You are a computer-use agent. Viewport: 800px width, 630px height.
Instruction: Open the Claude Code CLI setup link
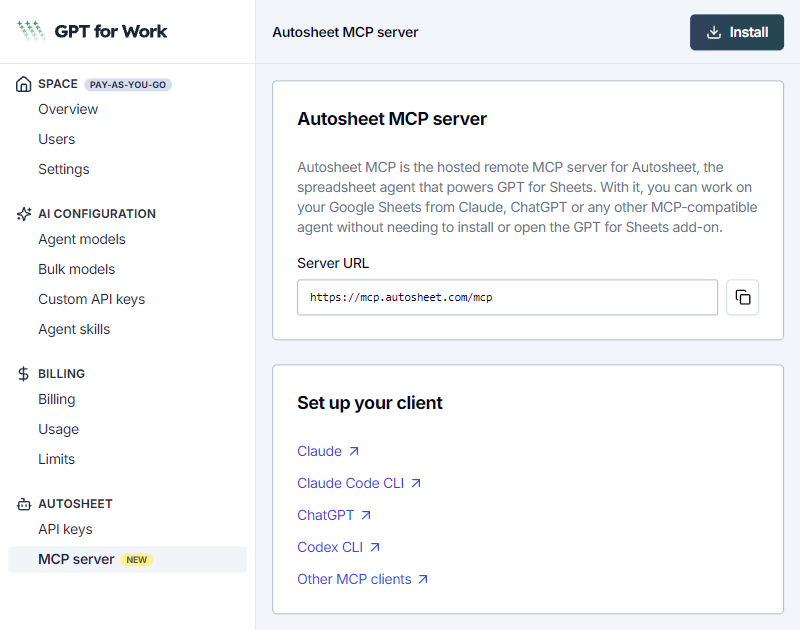point(351,483)
